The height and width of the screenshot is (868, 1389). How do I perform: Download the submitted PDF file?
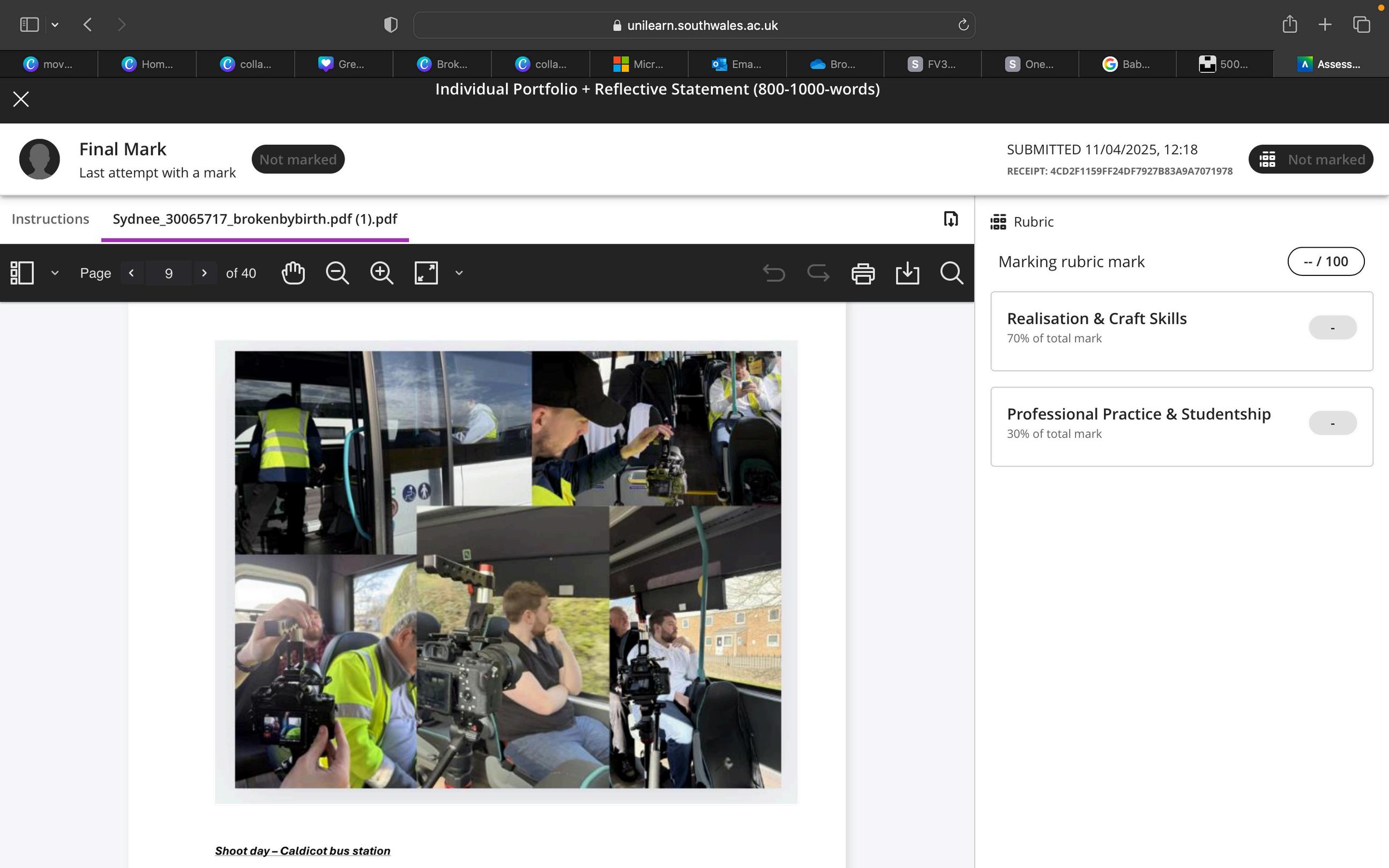(907, 273)
